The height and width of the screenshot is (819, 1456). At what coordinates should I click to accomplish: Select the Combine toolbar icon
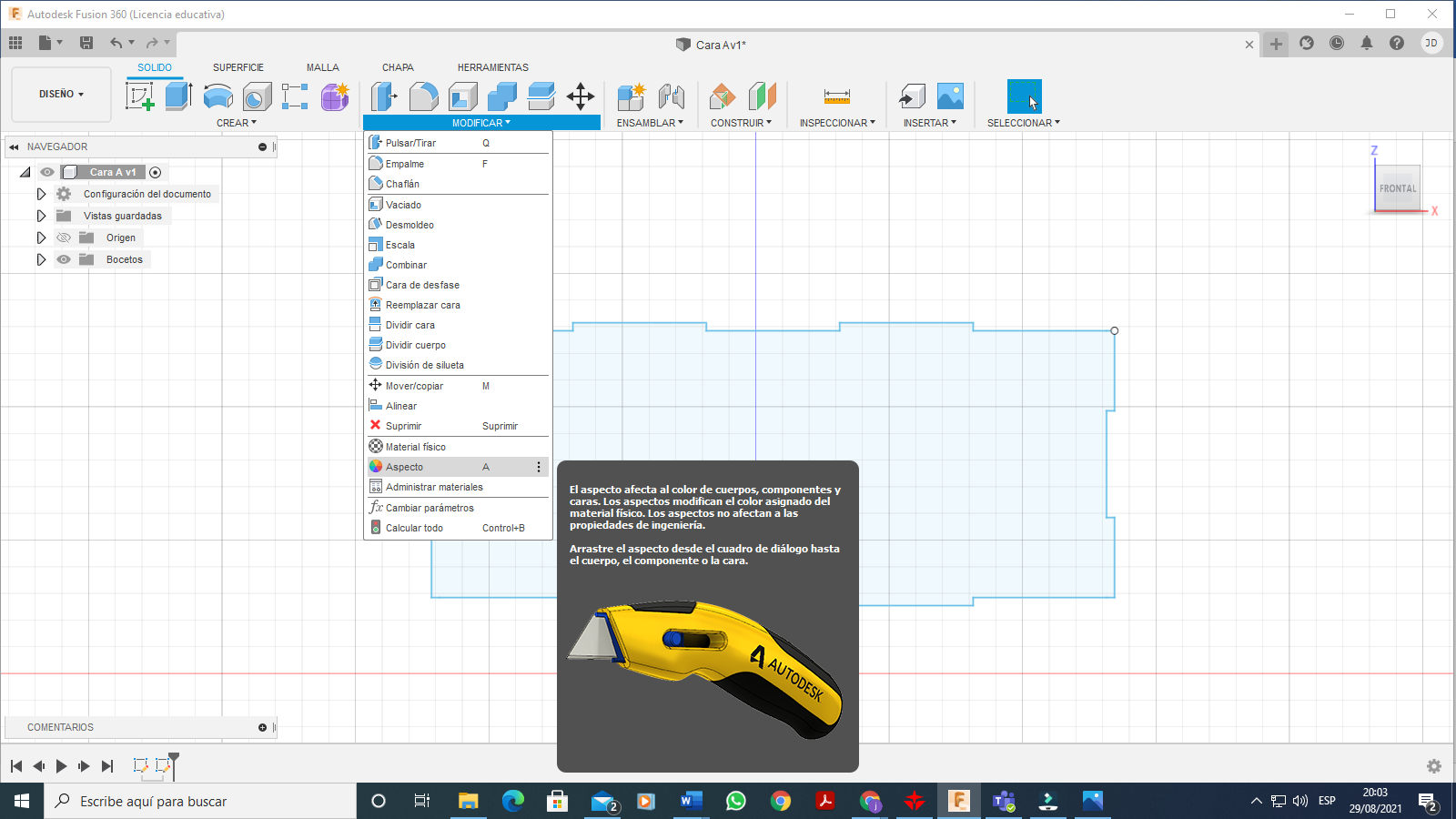point(501,96)
